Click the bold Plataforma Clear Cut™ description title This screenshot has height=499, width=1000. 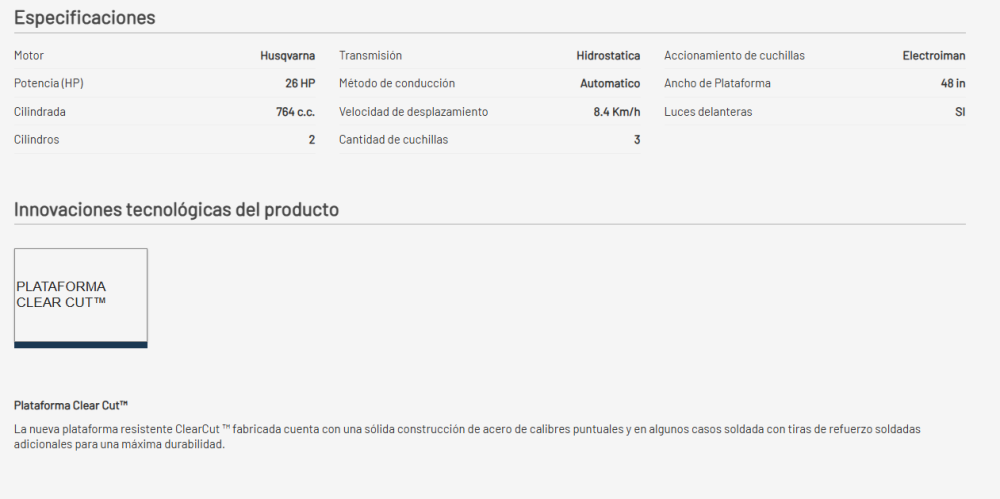tap(71, 405)
